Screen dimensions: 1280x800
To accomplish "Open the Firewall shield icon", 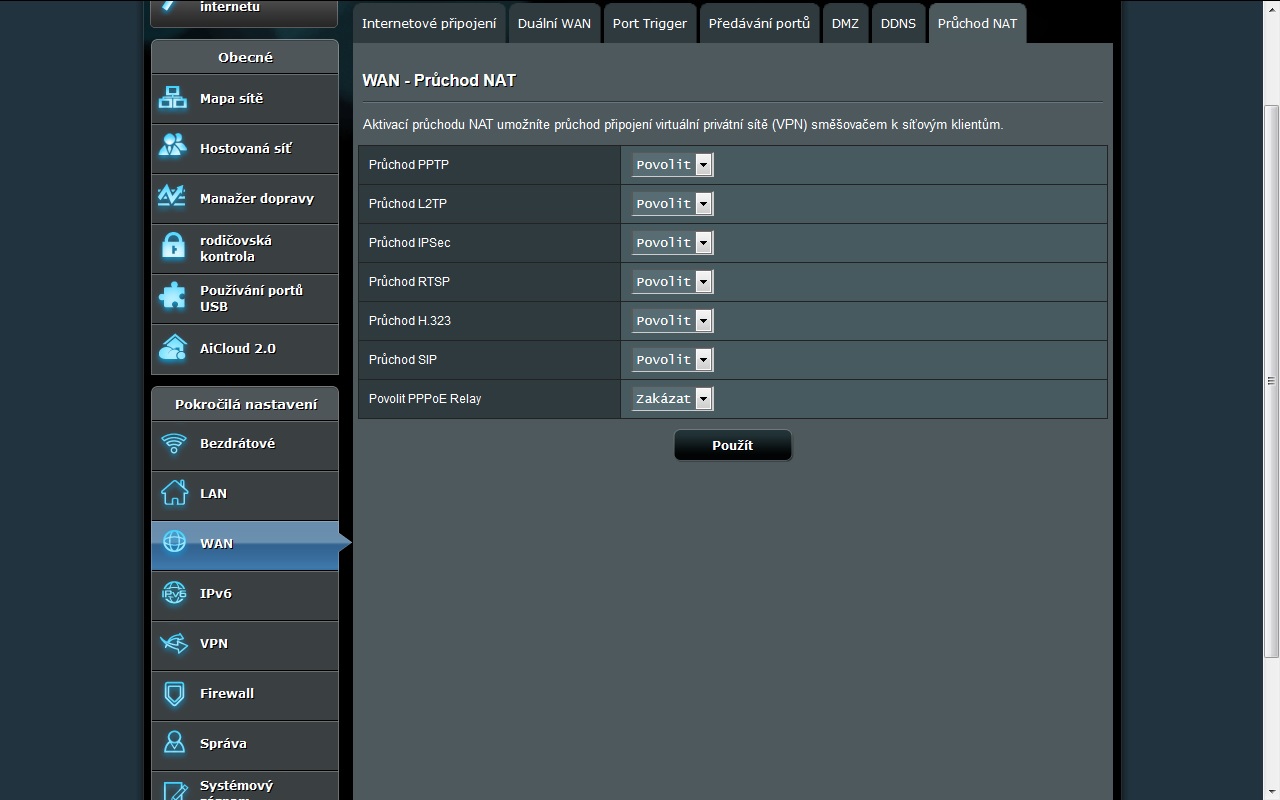I will click(174, 693).
